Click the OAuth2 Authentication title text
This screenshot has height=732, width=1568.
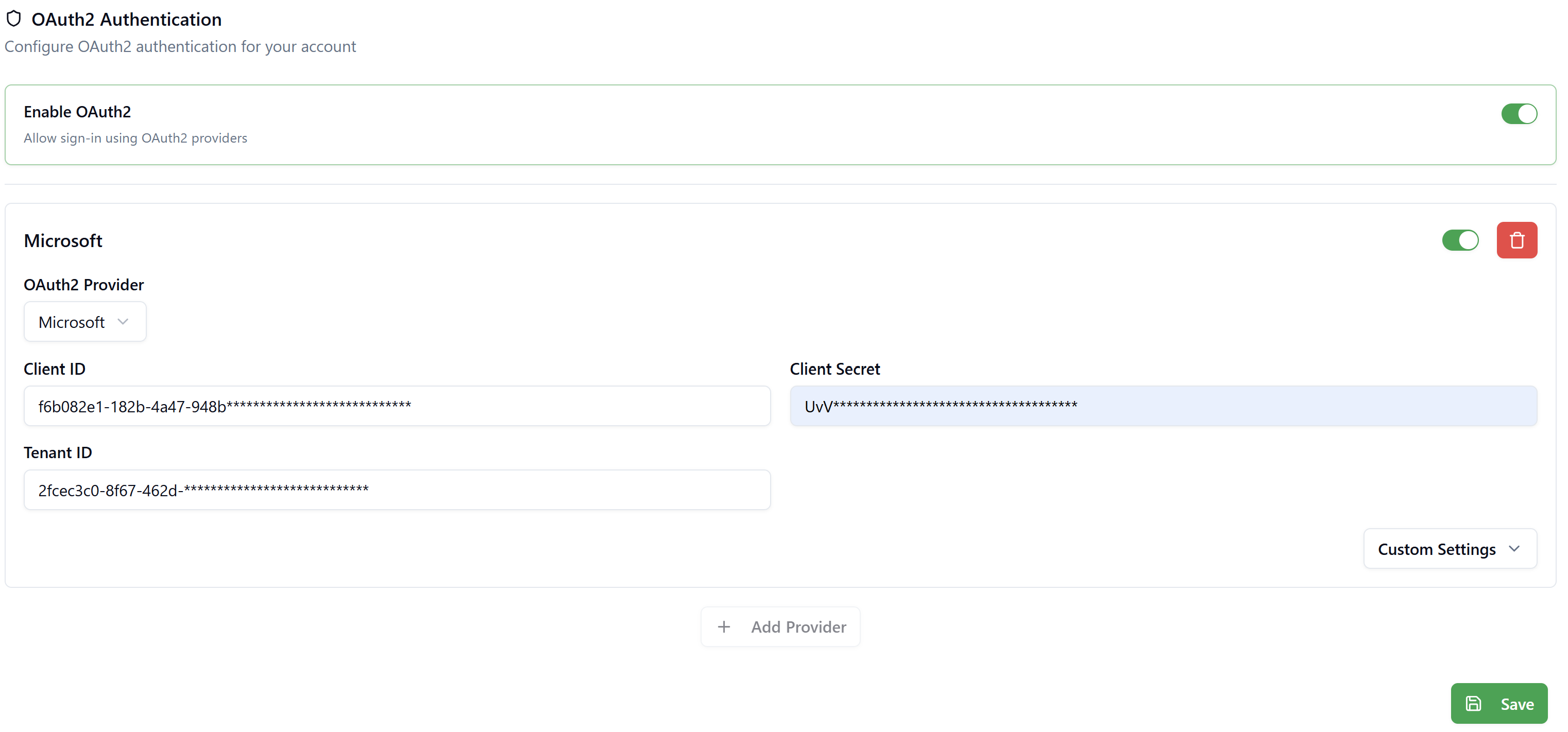coord(127,20)
